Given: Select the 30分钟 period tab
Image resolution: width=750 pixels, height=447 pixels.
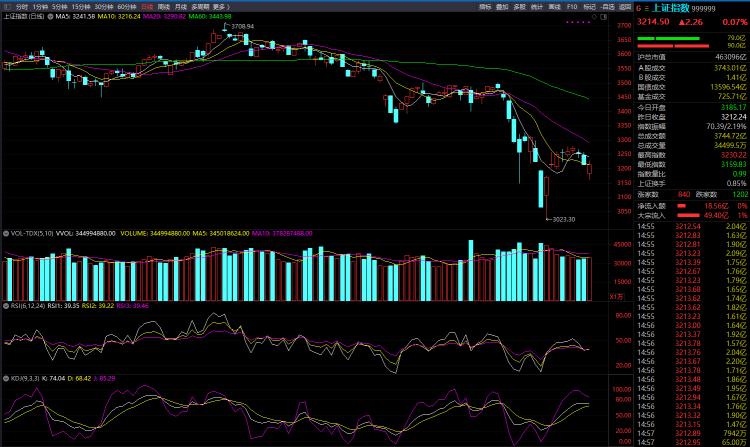Looking at the screenshot, I should (x=103, y=7).
